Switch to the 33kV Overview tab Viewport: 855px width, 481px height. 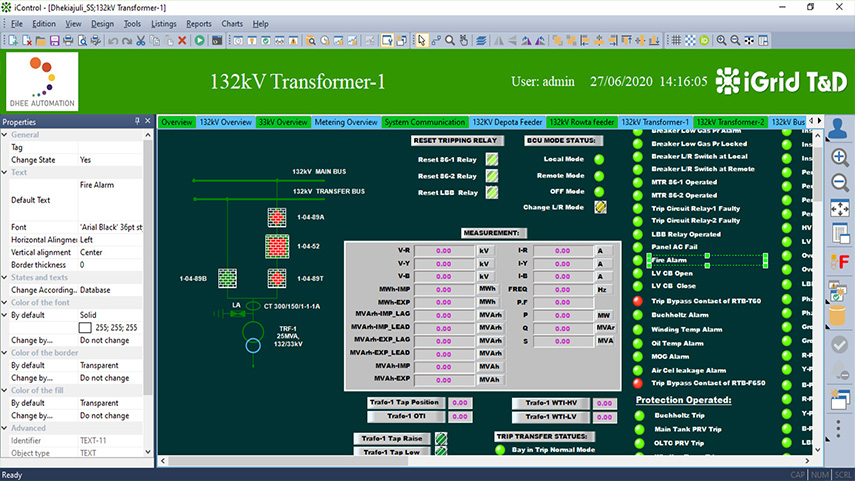click(283, 122)
